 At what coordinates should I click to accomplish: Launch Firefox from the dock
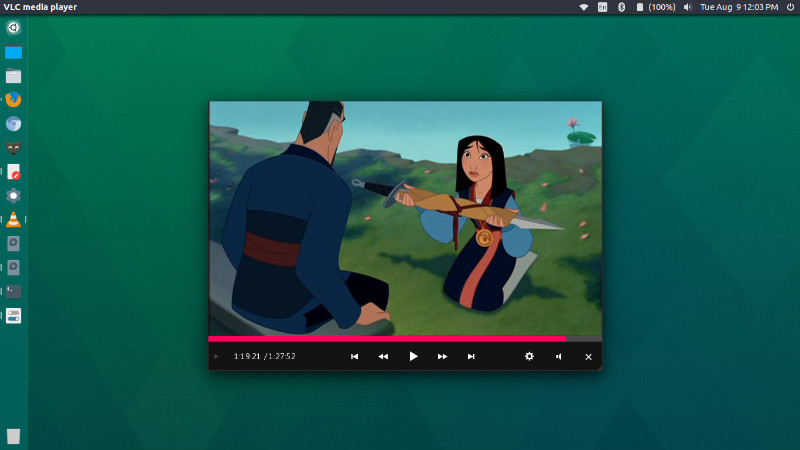pyautogui.click(x=13, y=99)
